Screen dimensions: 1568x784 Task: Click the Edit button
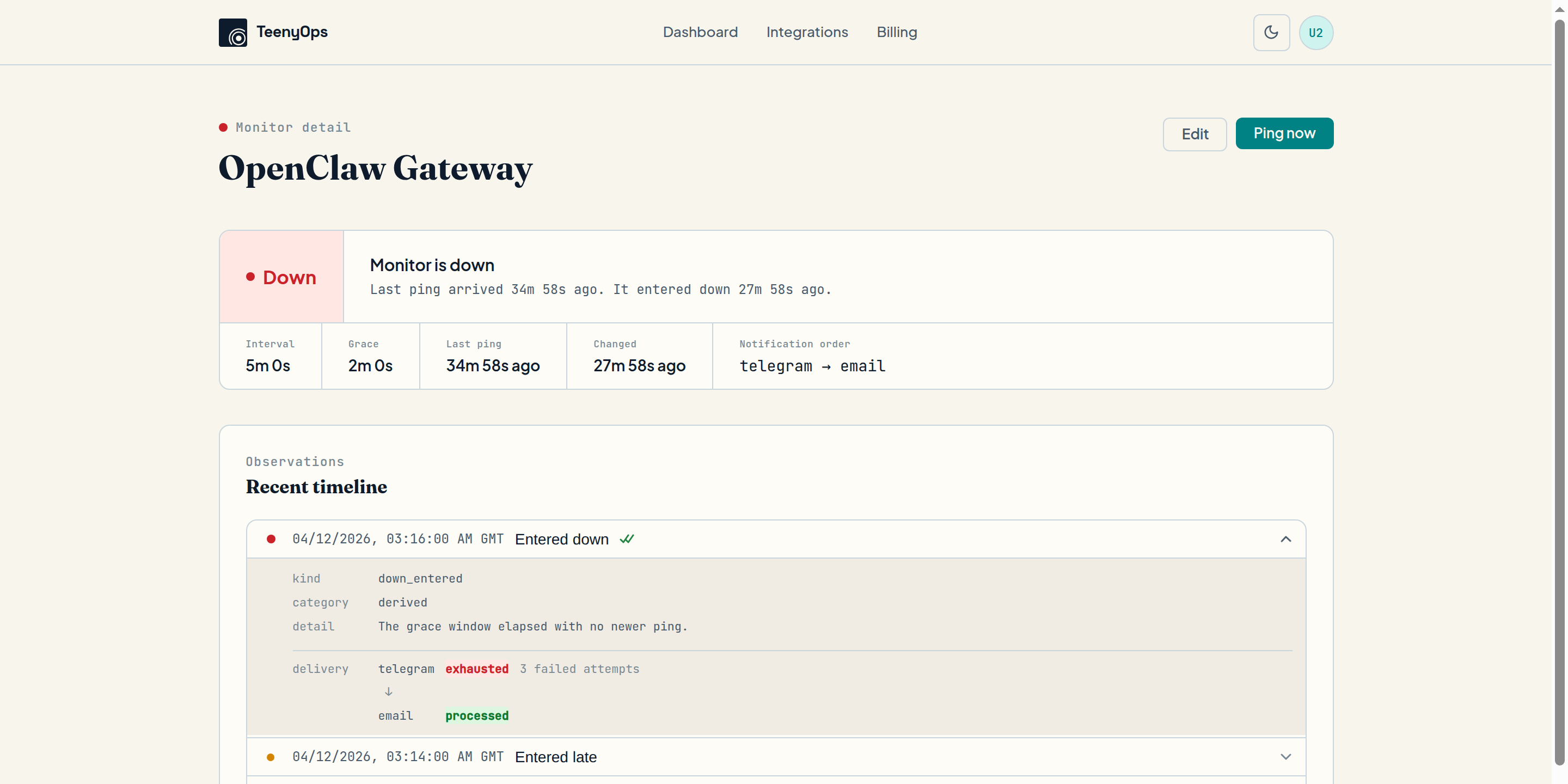click(1195, 134)
